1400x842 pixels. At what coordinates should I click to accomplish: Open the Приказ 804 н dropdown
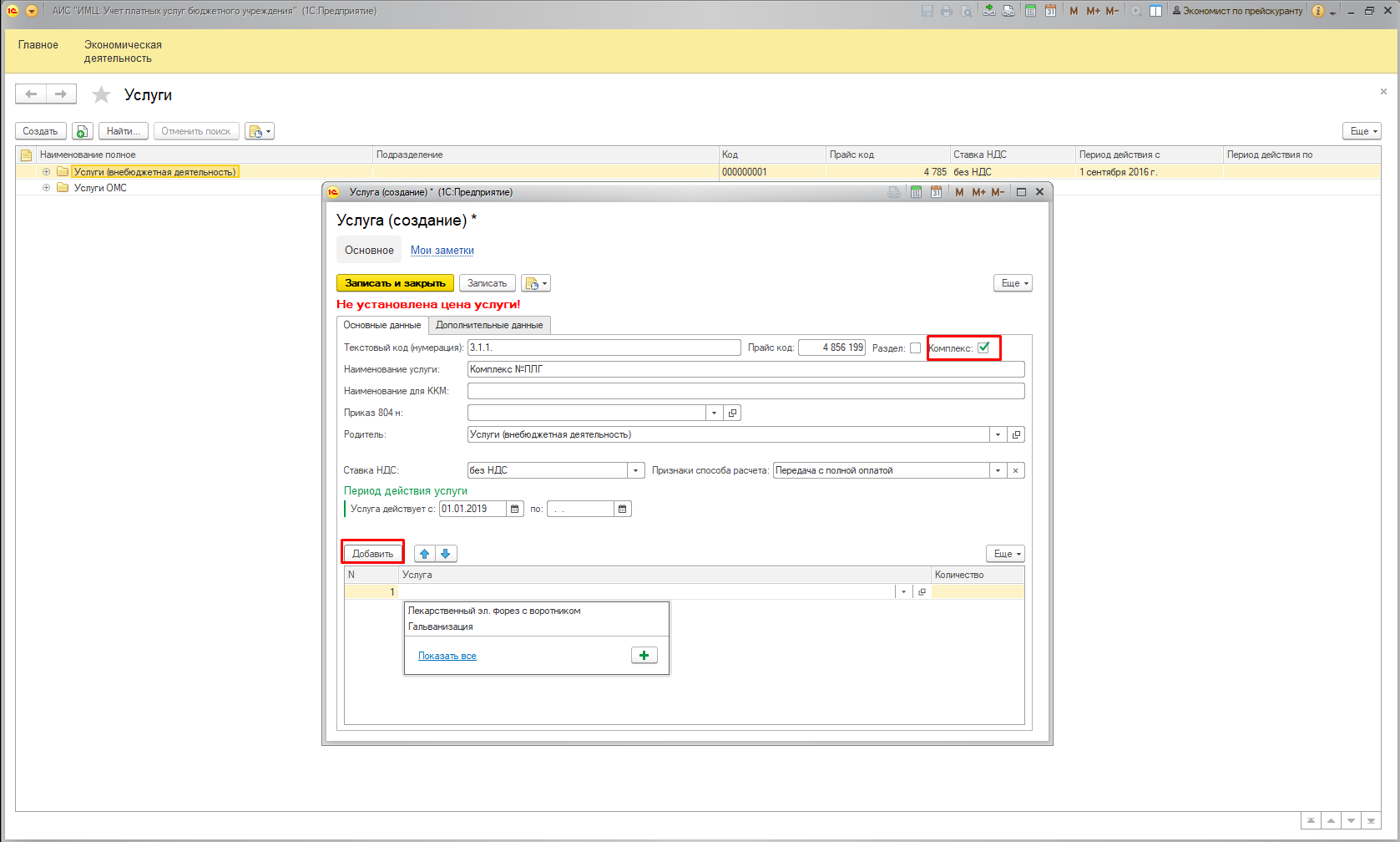(x=714, y=413)
